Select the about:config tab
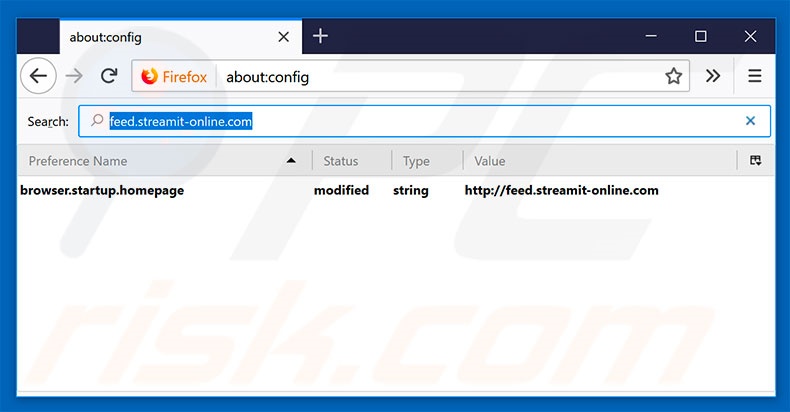Screen dimensions: 790x412 tap(181, 37)
